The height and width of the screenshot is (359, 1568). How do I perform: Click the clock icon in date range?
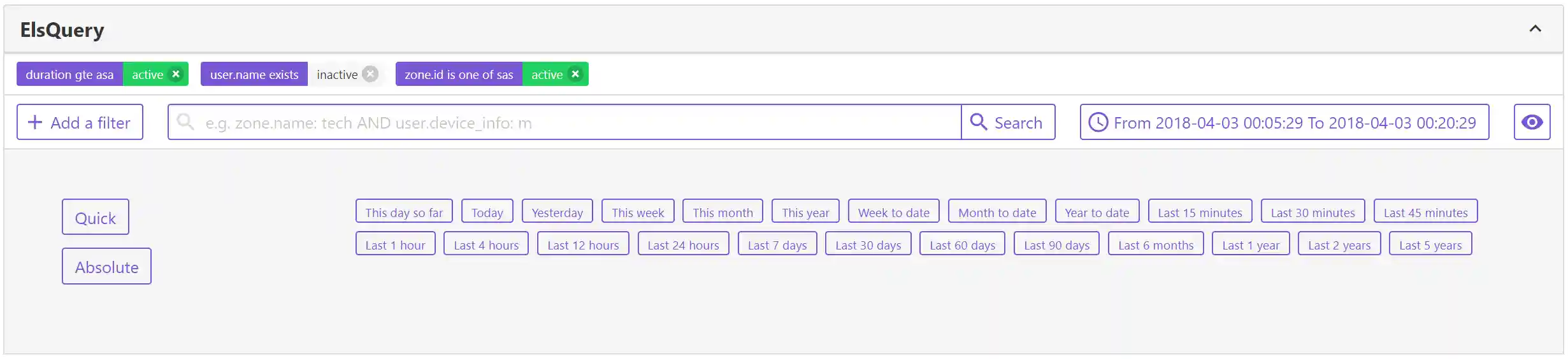[x=1098, y=122]
